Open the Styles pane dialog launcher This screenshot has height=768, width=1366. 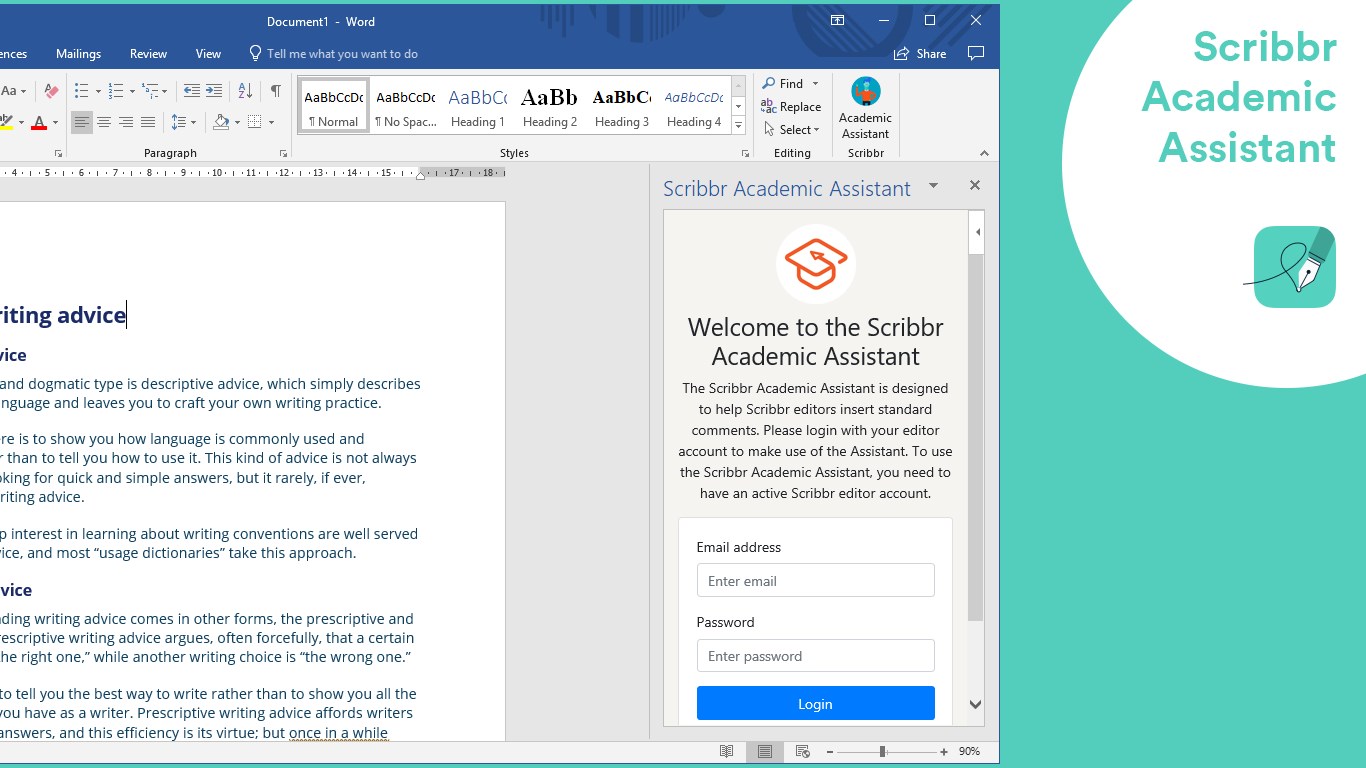(745, 153)
